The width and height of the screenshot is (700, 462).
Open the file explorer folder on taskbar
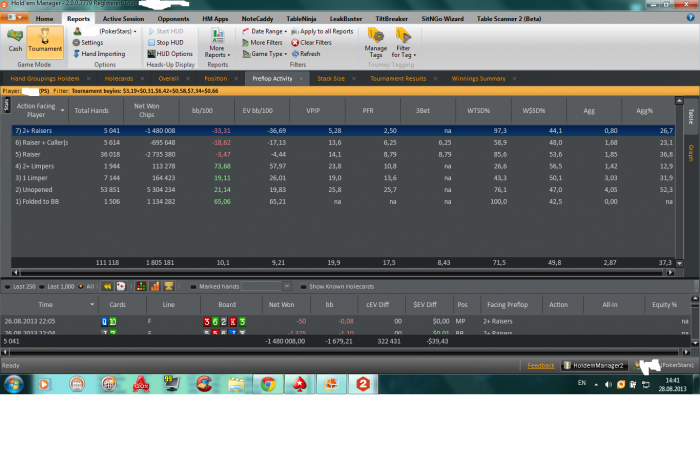[x=236, y=384]
